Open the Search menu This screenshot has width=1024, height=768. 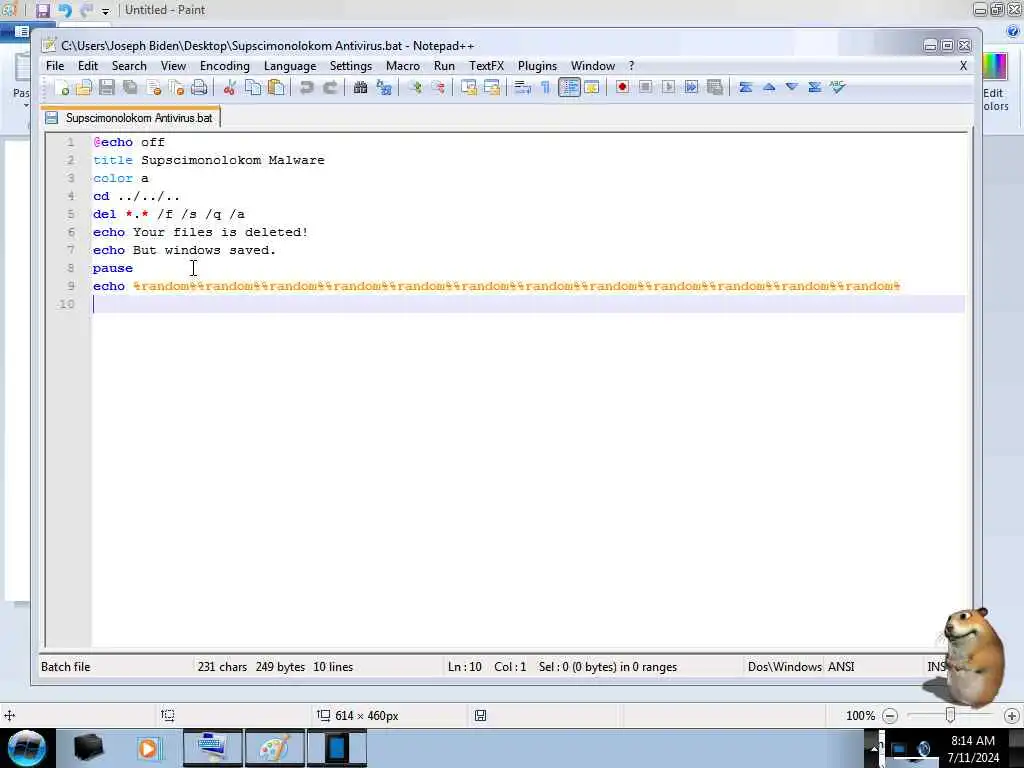pos(129,66)
